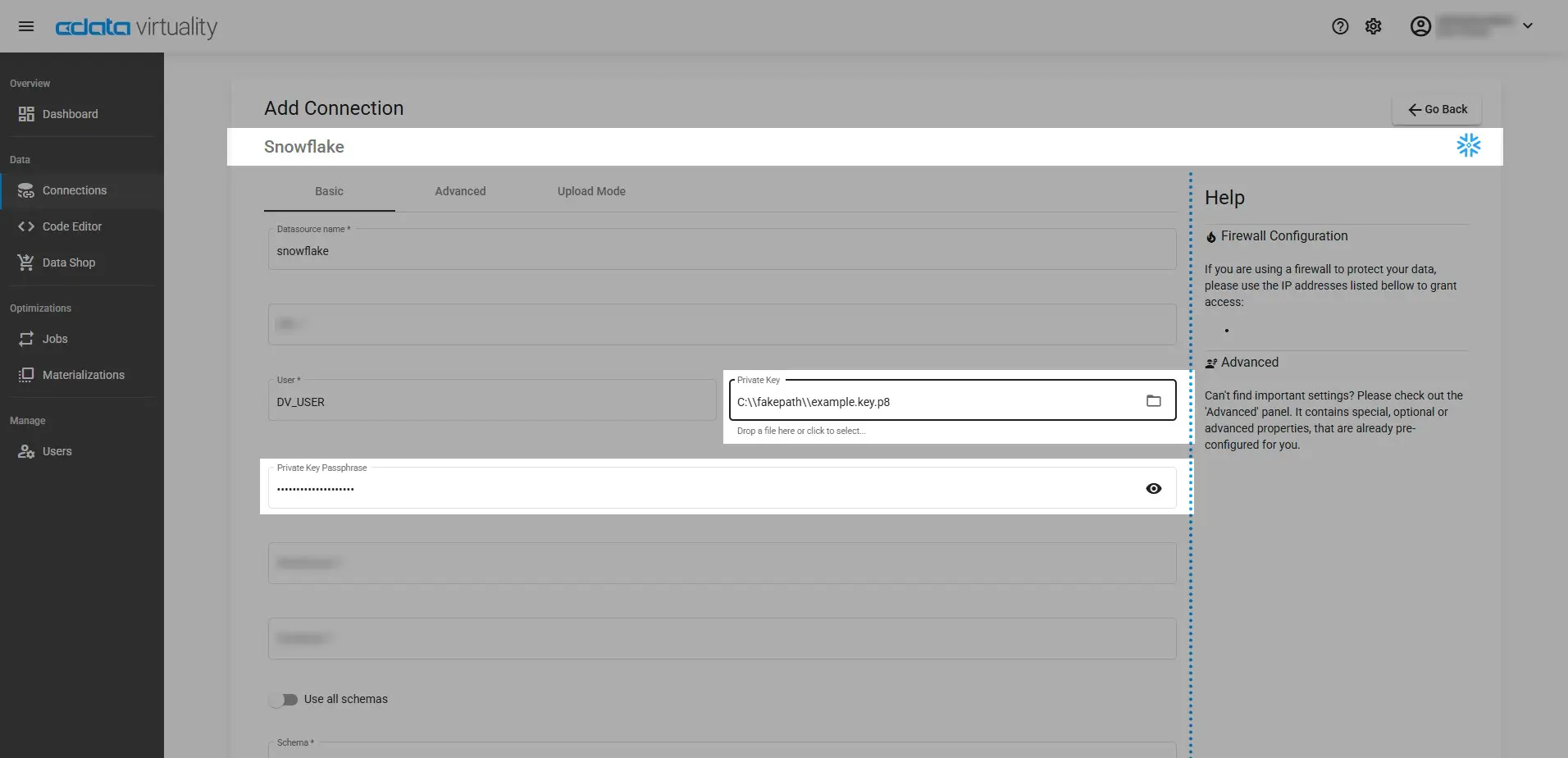Screen dimensions: 1568x758
Task: Click the Help panel title
Action: (x=1224, y=198)
